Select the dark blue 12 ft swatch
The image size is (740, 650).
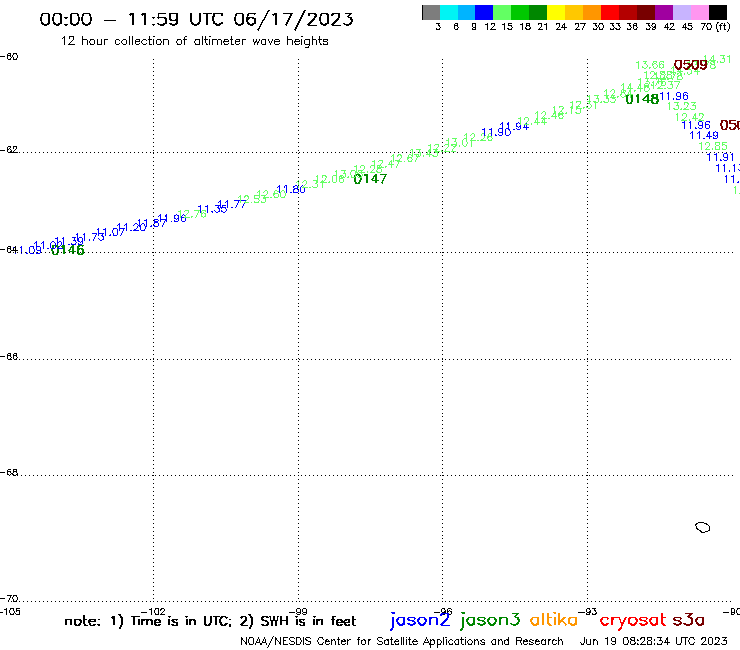tap(484, 12)
